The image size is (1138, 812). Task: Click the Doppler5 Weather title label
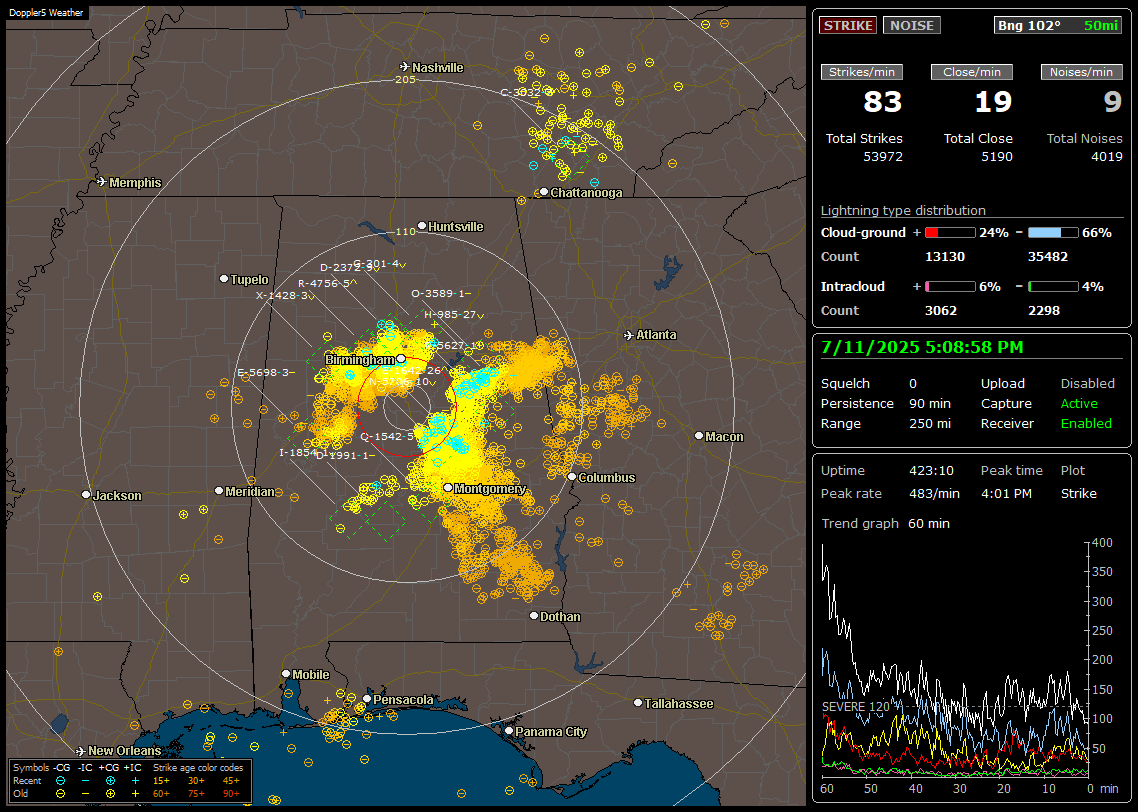click(x=46, y=12)
